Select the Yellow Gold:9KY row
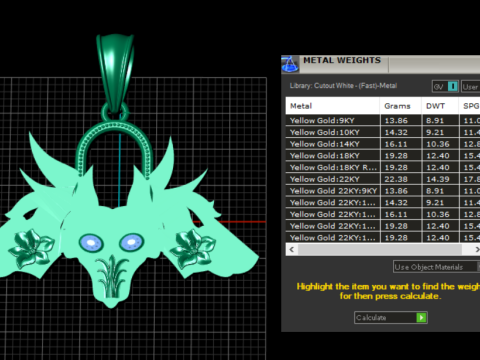The width and height of the screenshot is (480, 360). tap(383, 121)
